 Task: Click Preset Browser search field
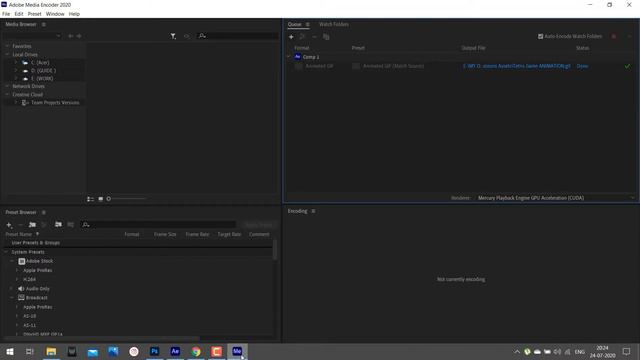pyautogui.click(x=158, y=224)
